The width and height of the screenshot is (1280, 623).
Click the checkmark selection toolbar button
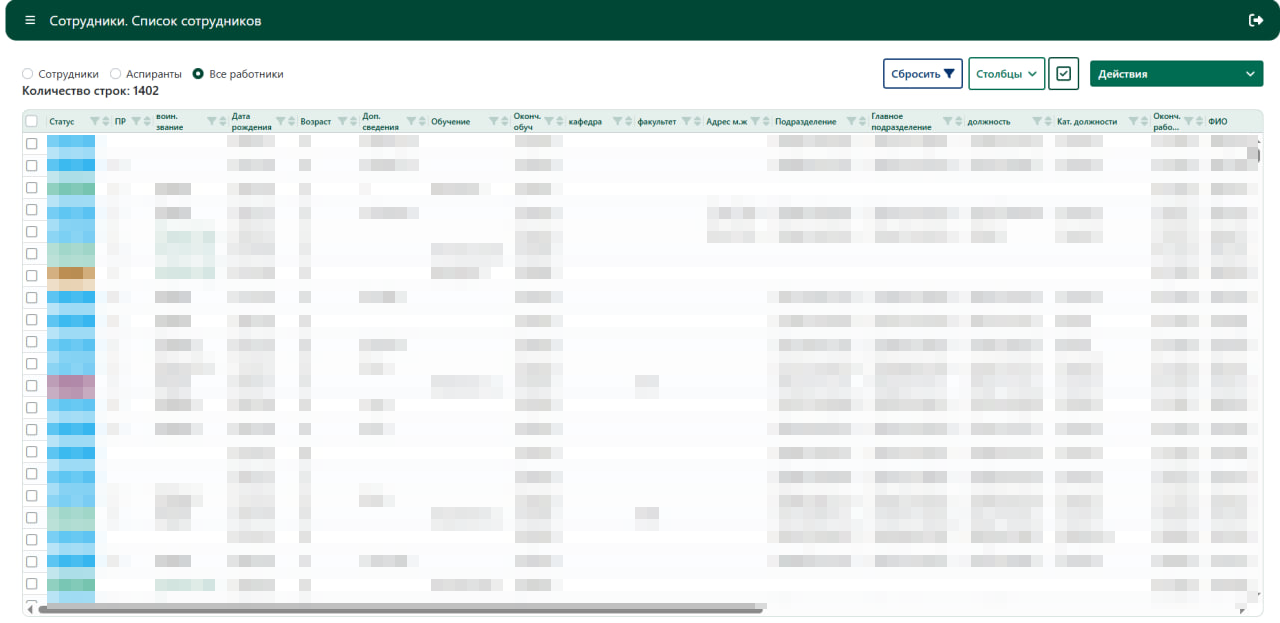pyautogui.click(x=1063, y=74)
